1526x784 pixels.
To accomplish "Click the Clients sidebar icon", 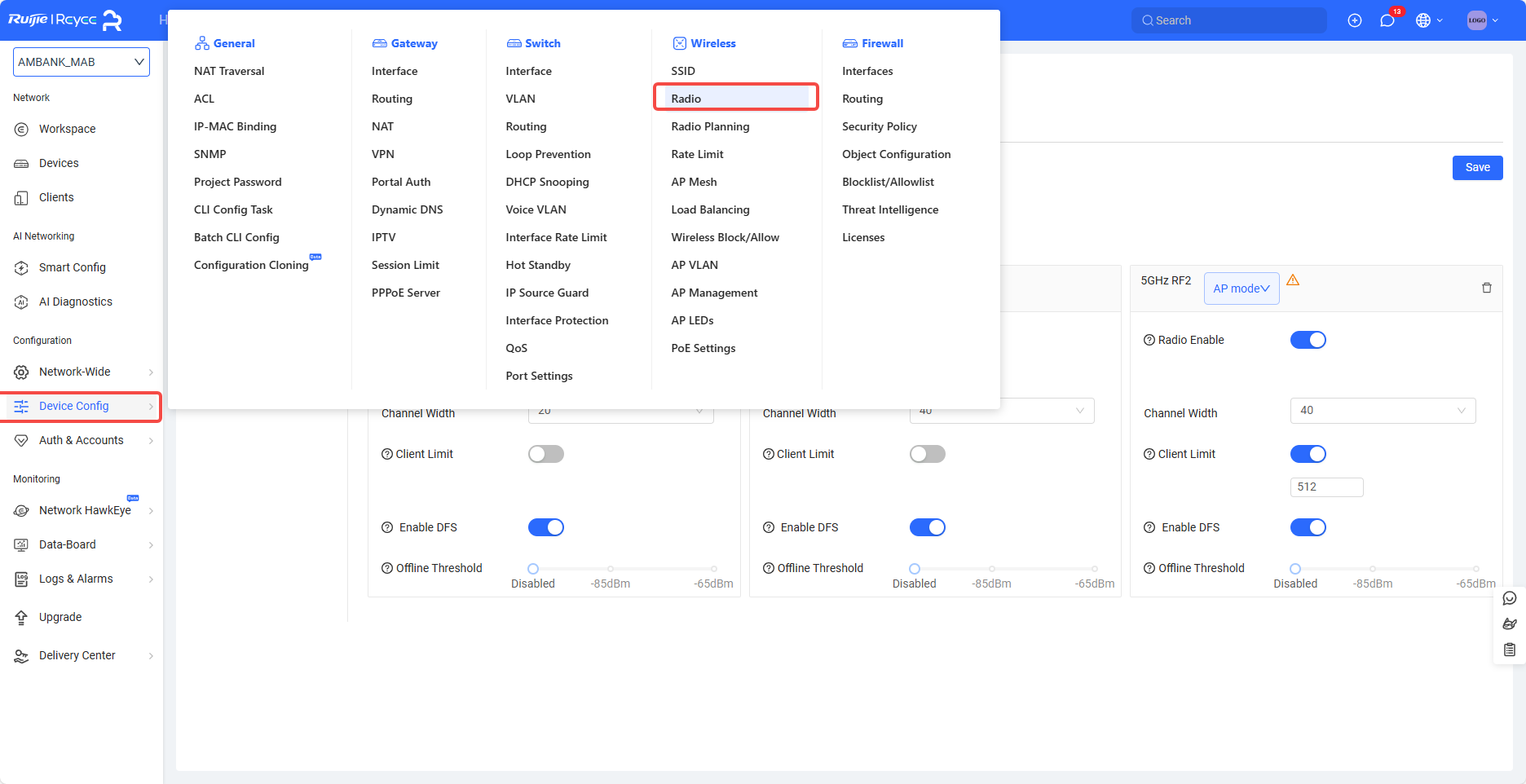I will click(22, 197).
